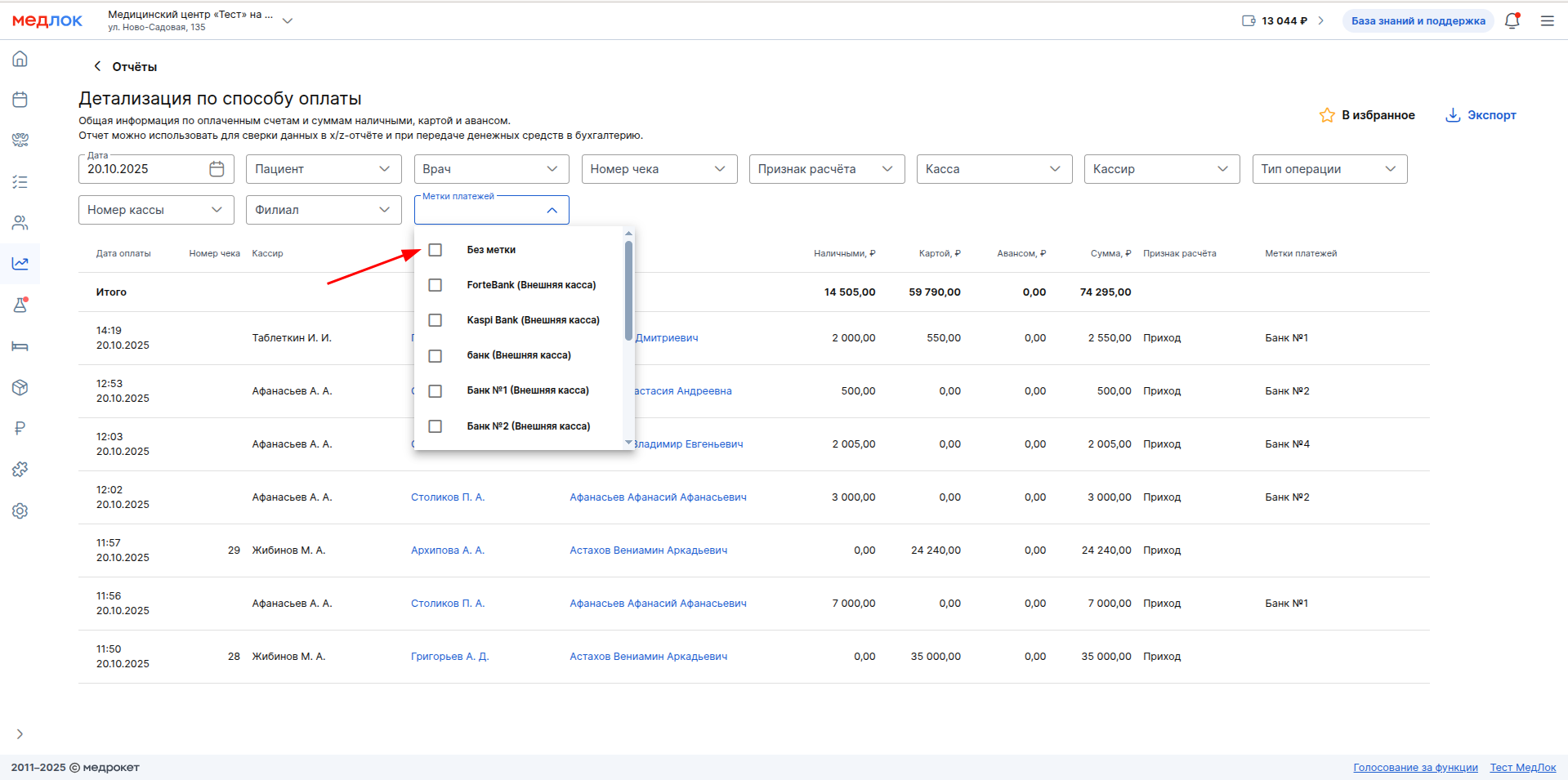Open the calendar icon in the sidebar
Screen dimensions: 1568x780
coord(20,100)
